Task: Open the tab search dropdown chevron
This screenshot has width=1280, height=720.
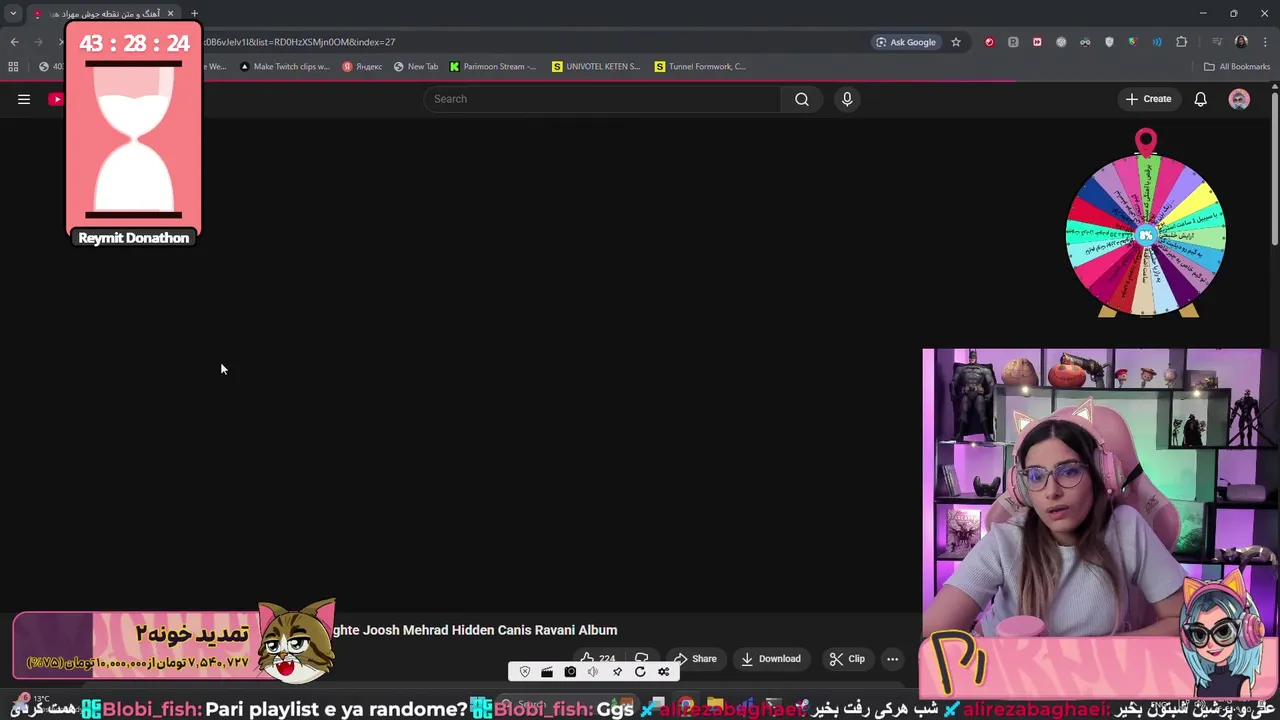Action: [x=13, y=13]
